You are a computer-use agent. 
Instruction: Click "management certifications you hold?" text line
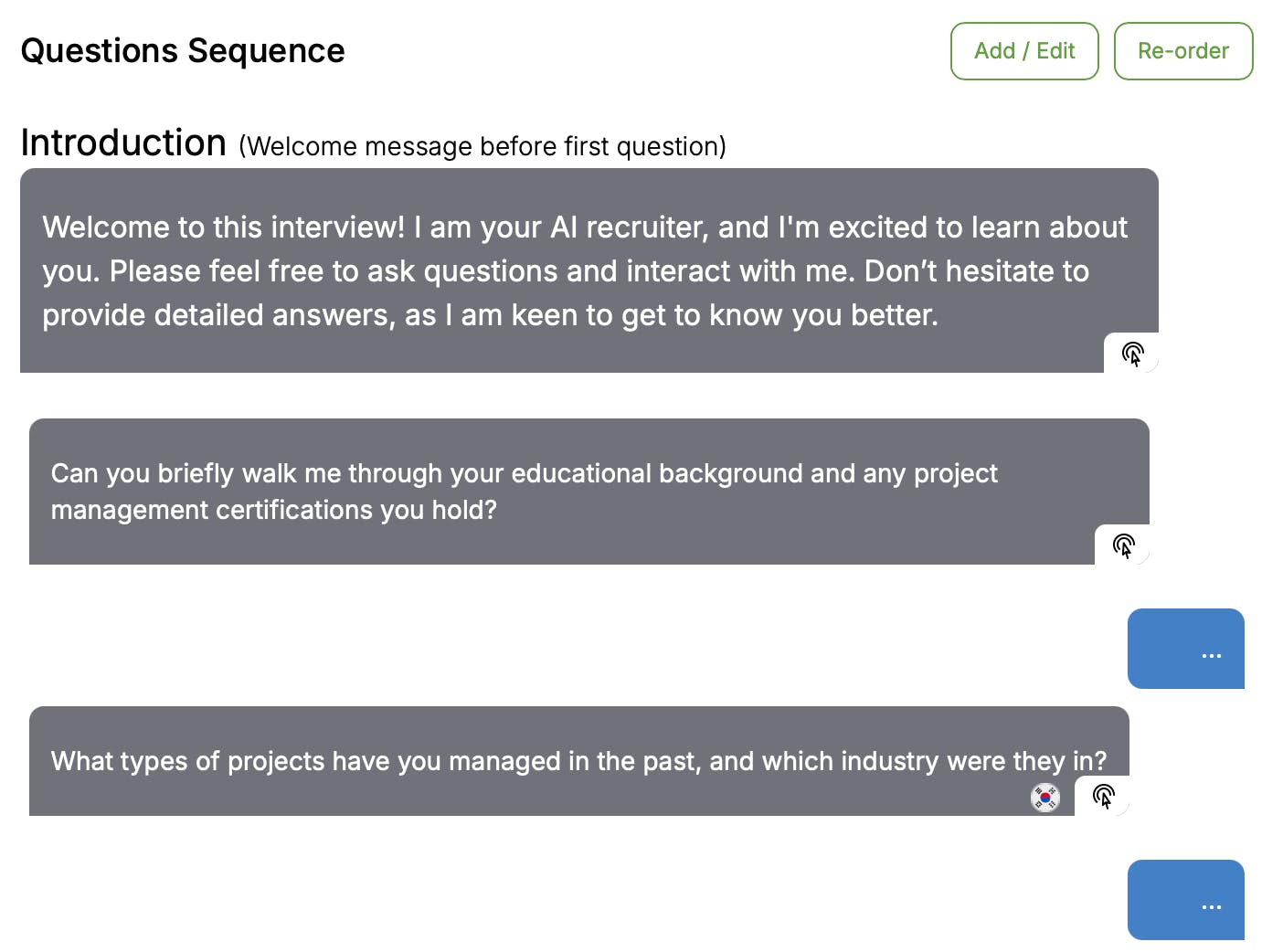pyautogui.click(x=273, y=510)
